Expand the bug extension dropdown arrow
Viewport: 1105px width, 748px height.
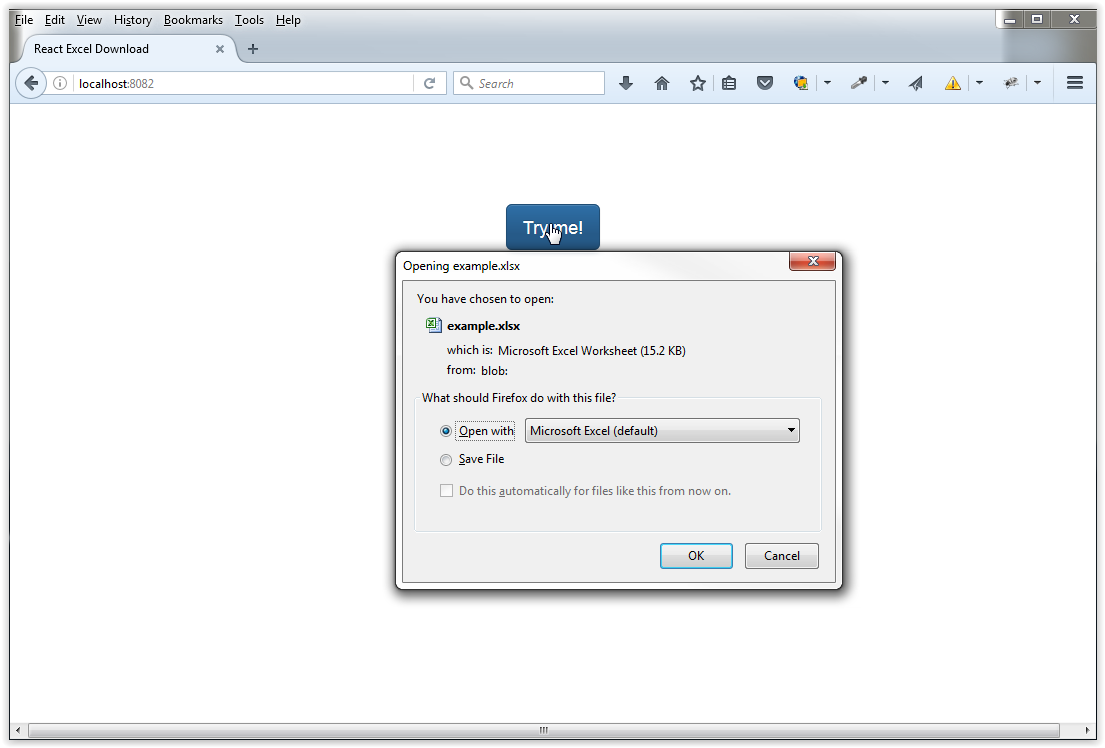[x=1037, y=83]
